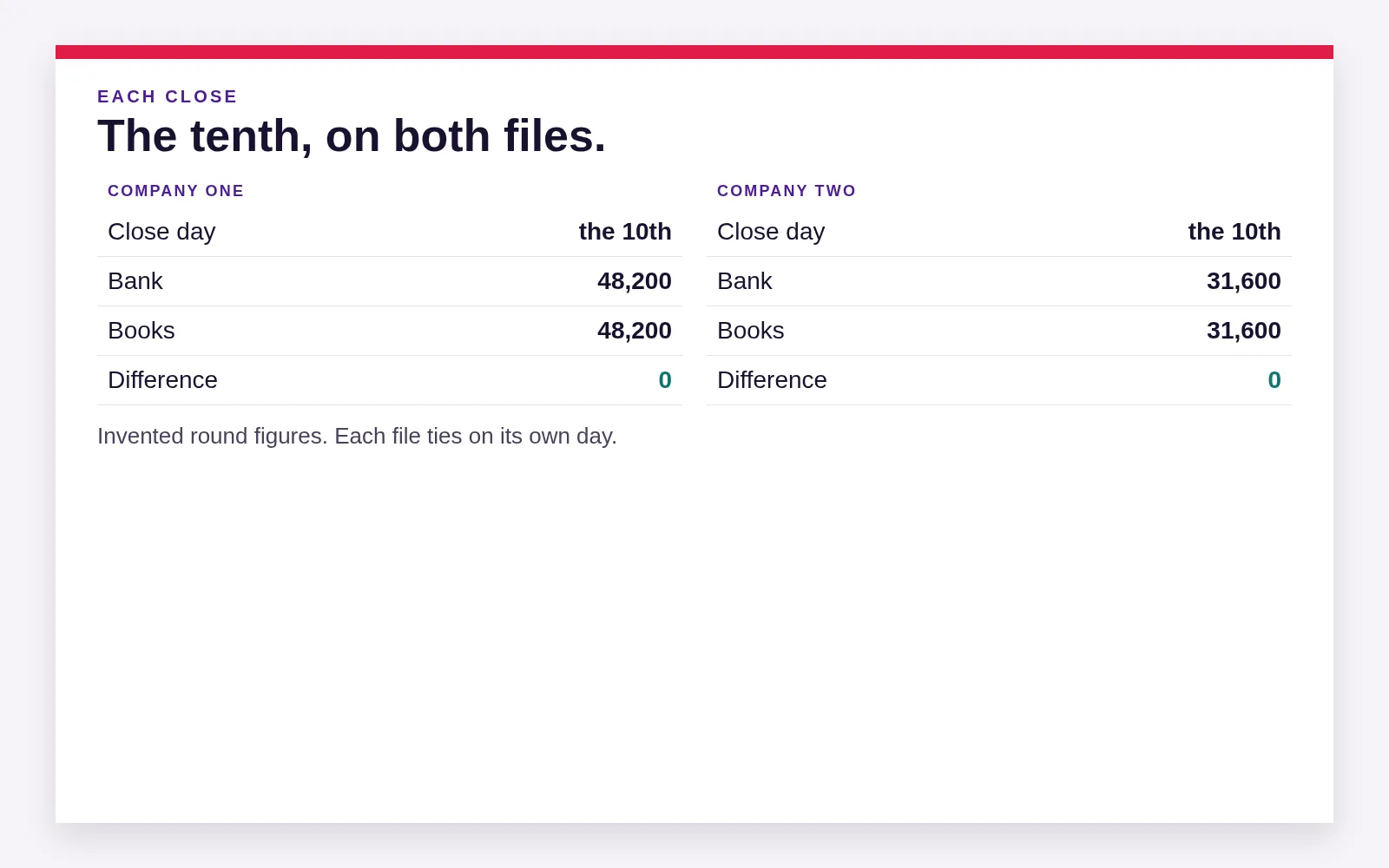Click 'Close day' label under Company One
Image resolution: width=1389 pixels, height=868 pixels.
(161, 232)
